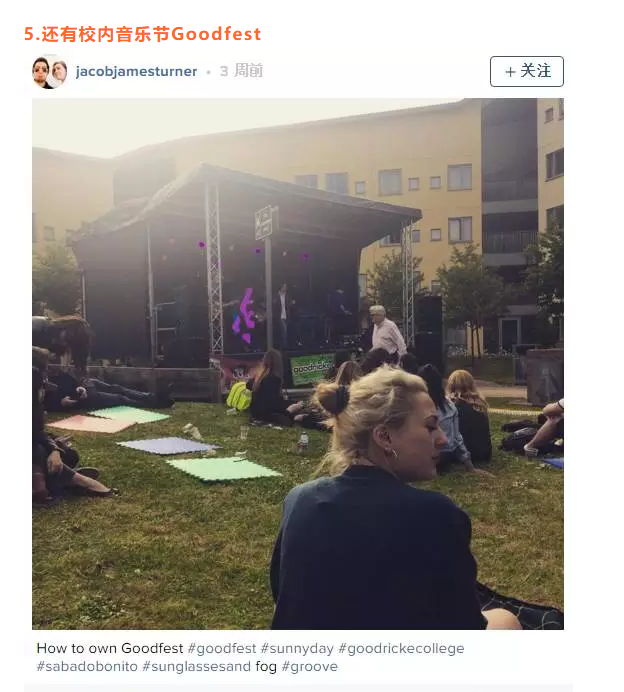This screenshot has height=692, width=624.
Task: Click the green mat on the grass
Action: (x=224, y=468)
